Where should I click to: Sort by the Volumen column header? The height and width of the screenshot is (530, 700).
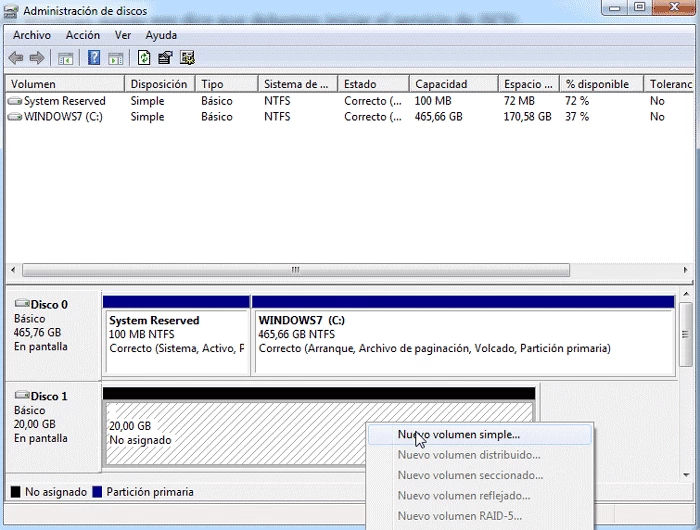point(65,84)
